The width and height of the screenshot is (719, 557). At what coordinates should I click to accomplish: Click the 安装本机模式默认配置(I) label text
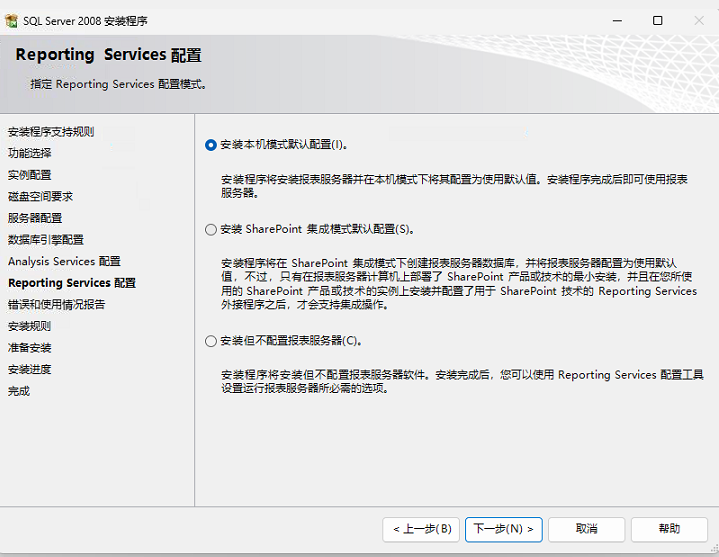(284, 145)
